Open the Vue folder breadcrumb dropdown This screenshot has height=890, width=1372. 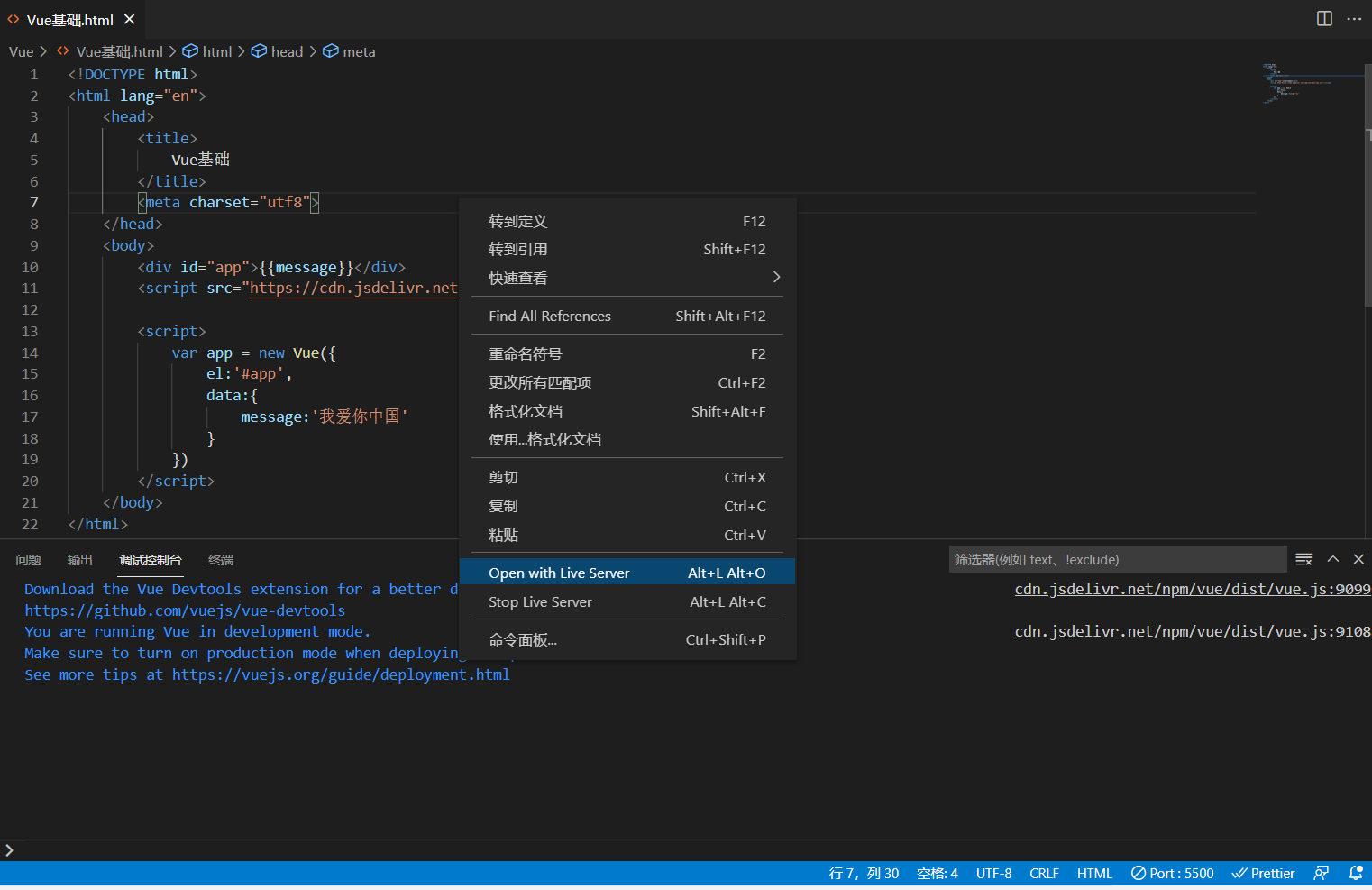tap(20, 51)
